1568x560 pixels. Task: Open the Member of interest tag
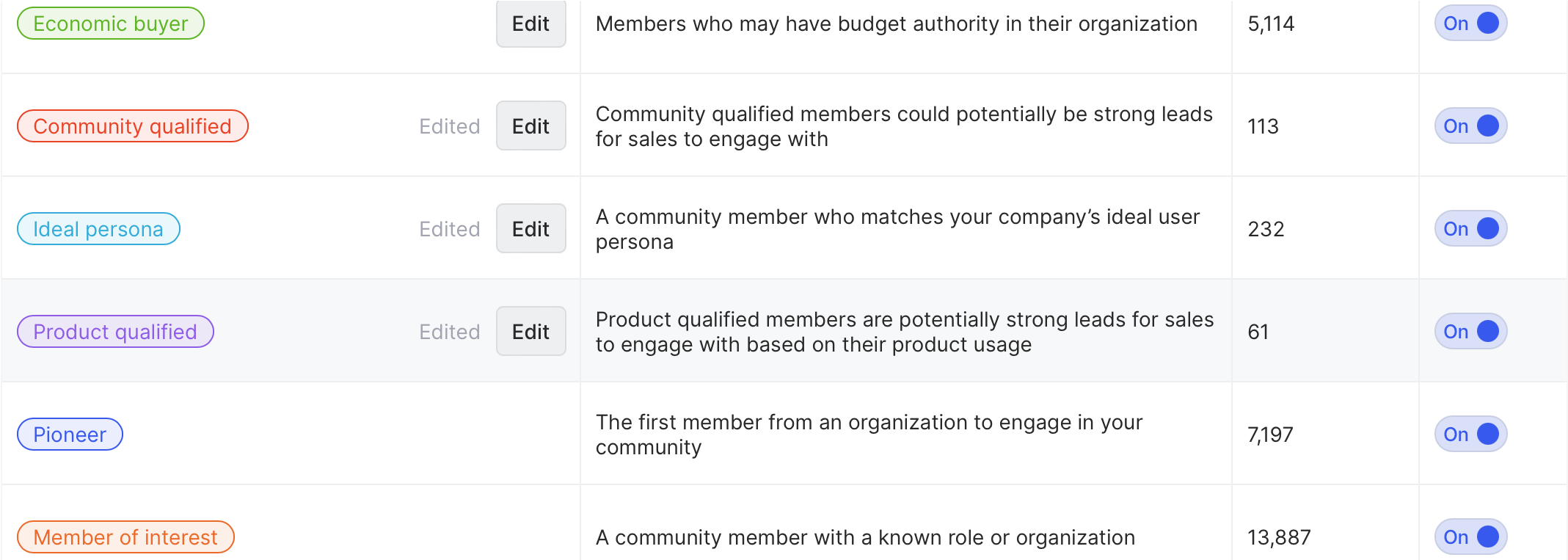[125, 537]
